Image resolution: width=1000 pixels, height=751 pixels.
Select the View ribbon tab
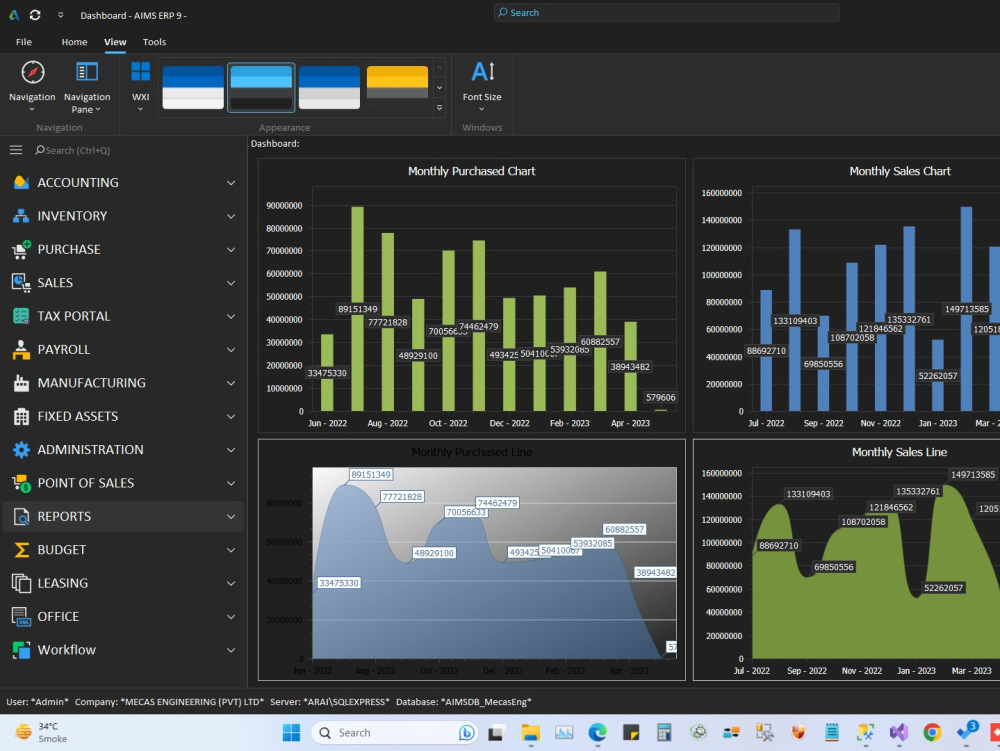point(115,41)
